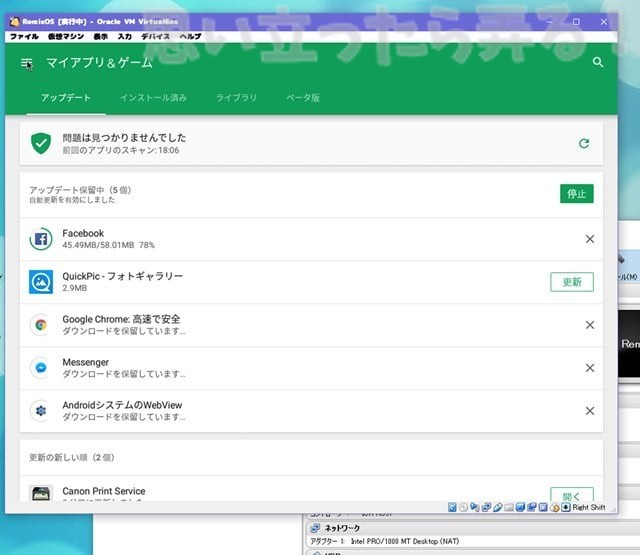
Task: Open the Messenger update entry
Action: click(x=311, y=368)
